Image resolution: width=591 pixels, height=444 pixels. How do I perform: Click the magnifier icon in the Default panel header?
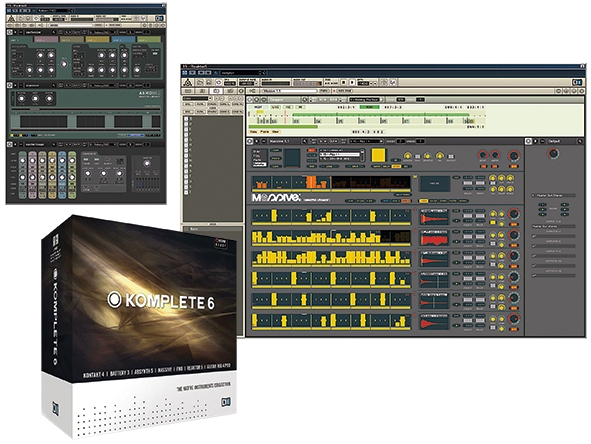click(580, 141)
